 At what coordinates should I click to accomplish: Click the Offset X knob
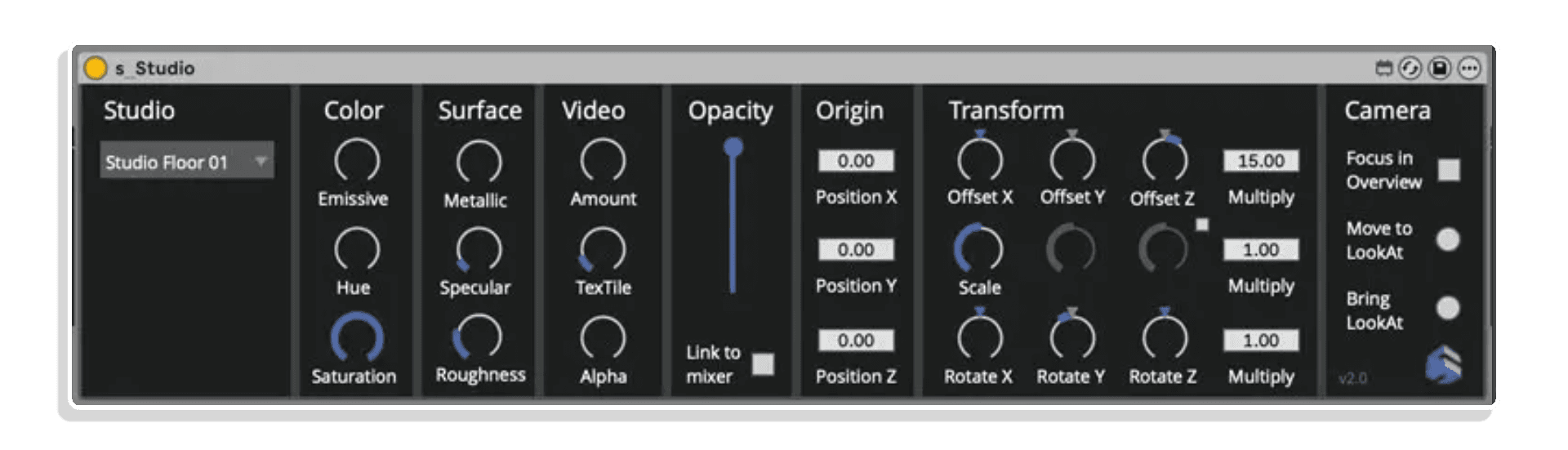pos(979,158)
